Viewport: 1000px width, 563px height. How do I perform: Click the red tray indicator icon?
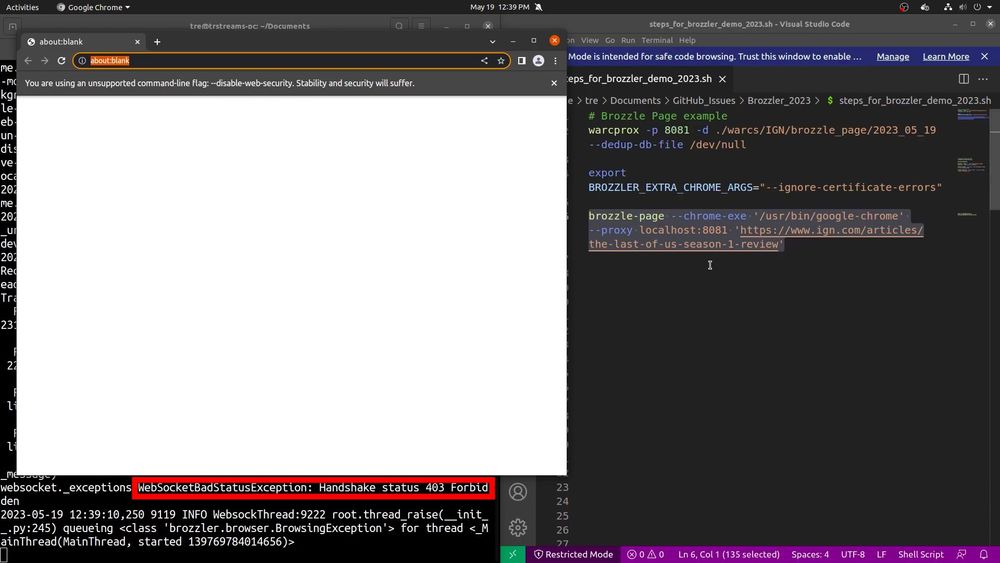tap(904, 7)
